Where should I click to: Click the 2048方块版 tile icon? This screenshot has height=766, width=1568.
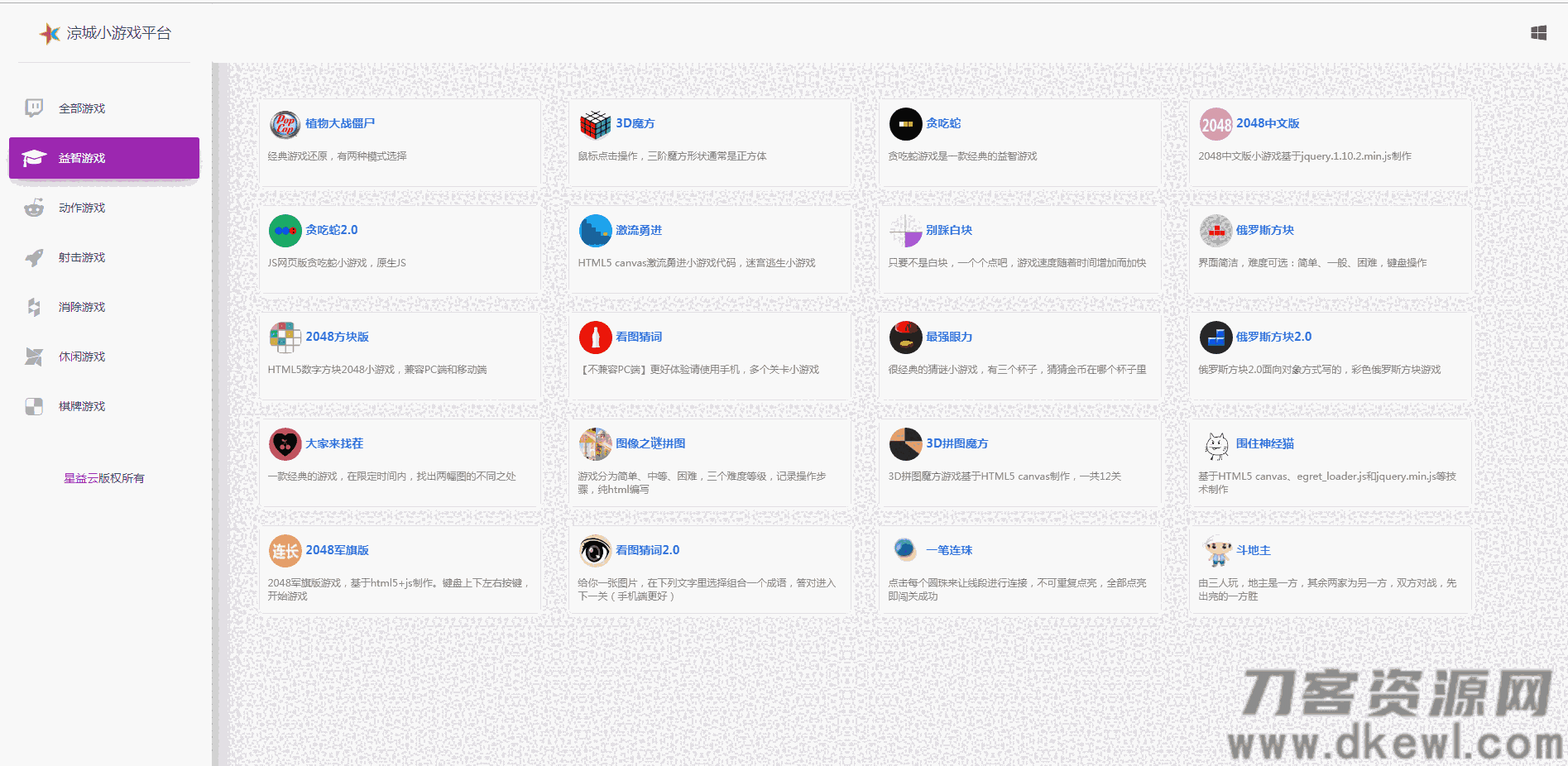point(285,338)
